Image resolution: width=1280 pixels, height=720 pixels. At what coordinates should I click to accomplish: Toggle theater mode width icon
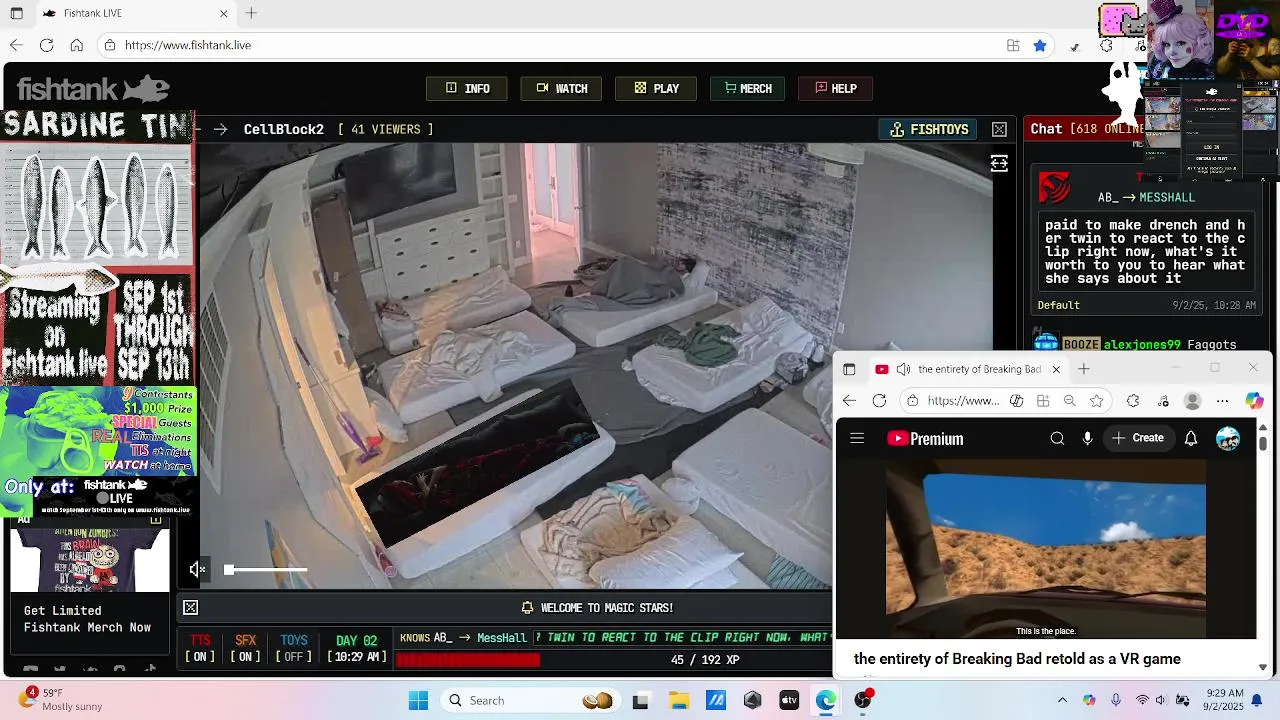tap(999, 164)
